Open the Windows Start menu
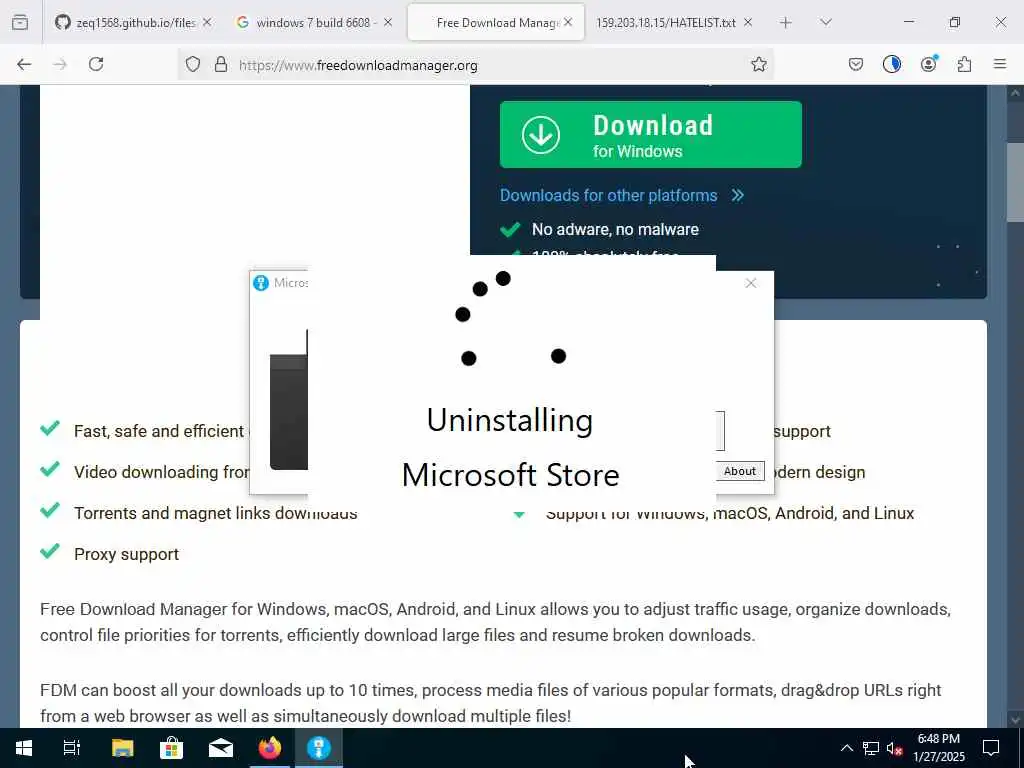Viewport: 1024px width, 768px height. pos(24,748)
